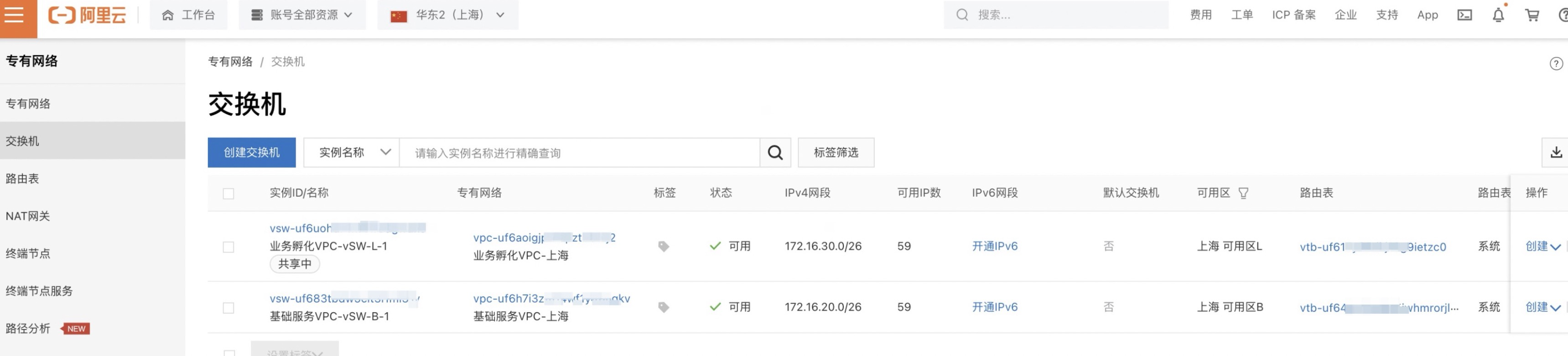Edit tag icon for vSW-L-1 row

point(664,246)
